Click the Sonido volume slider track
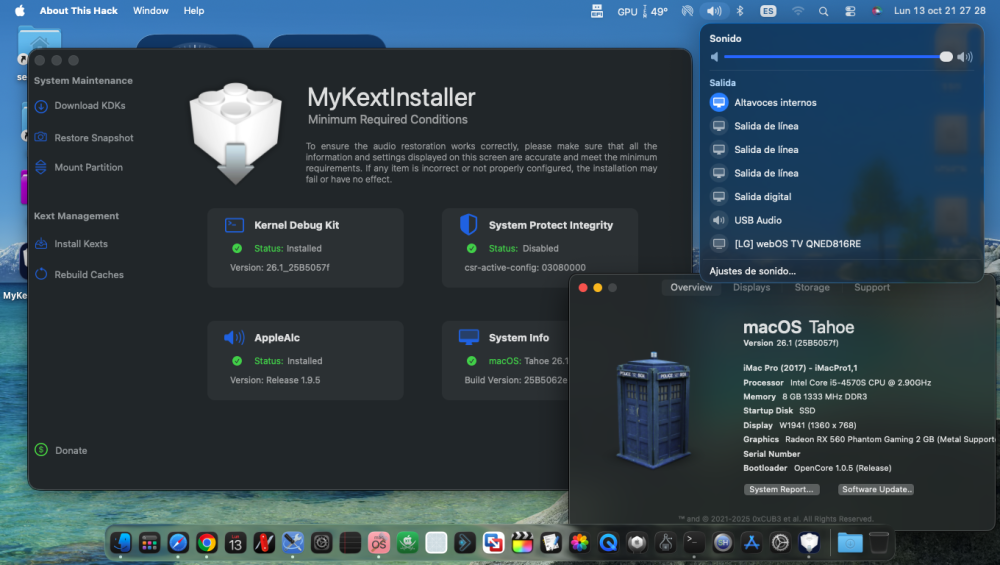The height and width of the screenshot is (565, 1000). pos(838,57)
